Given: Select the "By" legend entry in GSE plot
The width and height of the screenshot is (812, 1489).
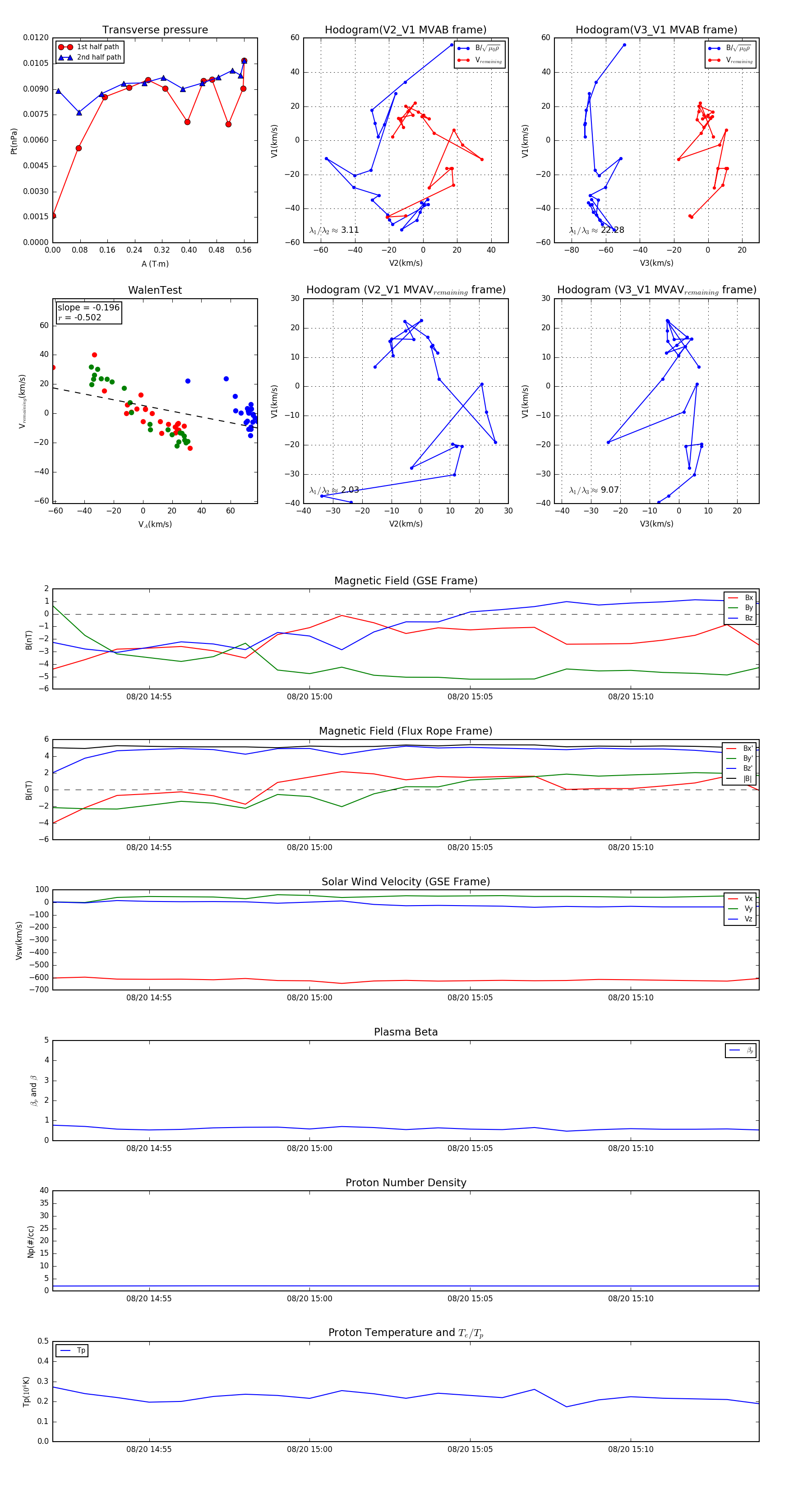Looking at the screenshot, I should click(x=740, y=607).
